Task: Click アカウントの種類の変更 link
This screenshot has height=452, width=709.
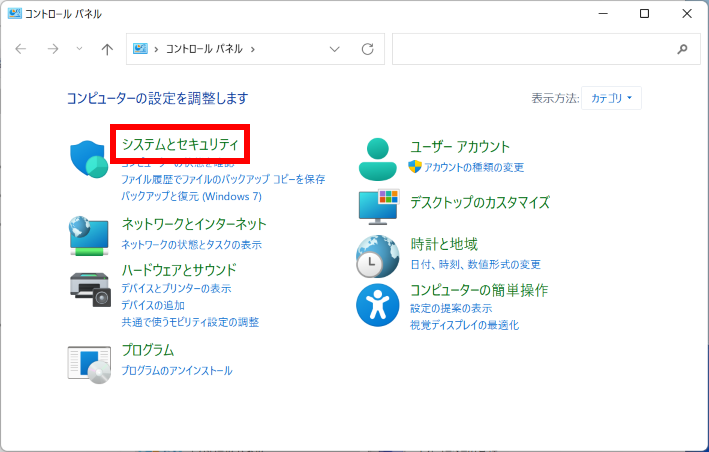Action: pyautogui.click(x=473, y=167)
